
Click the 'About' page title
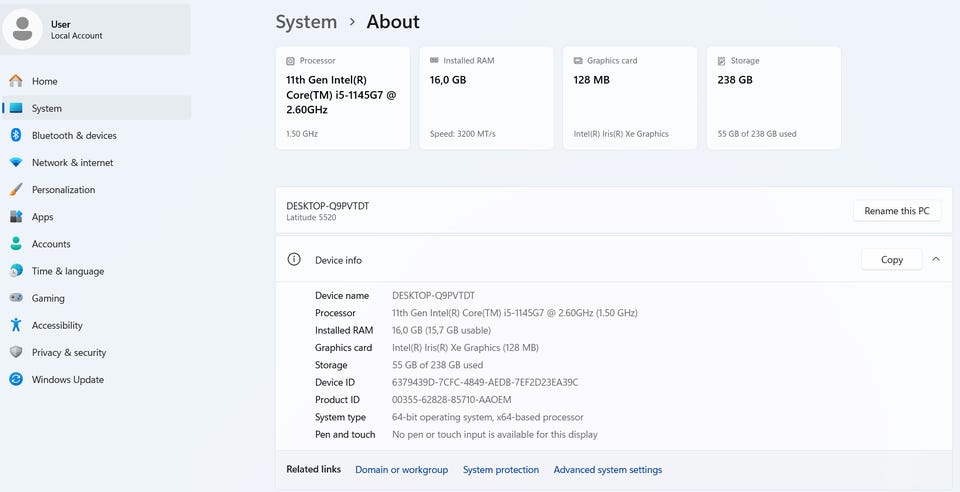(393, 22)
